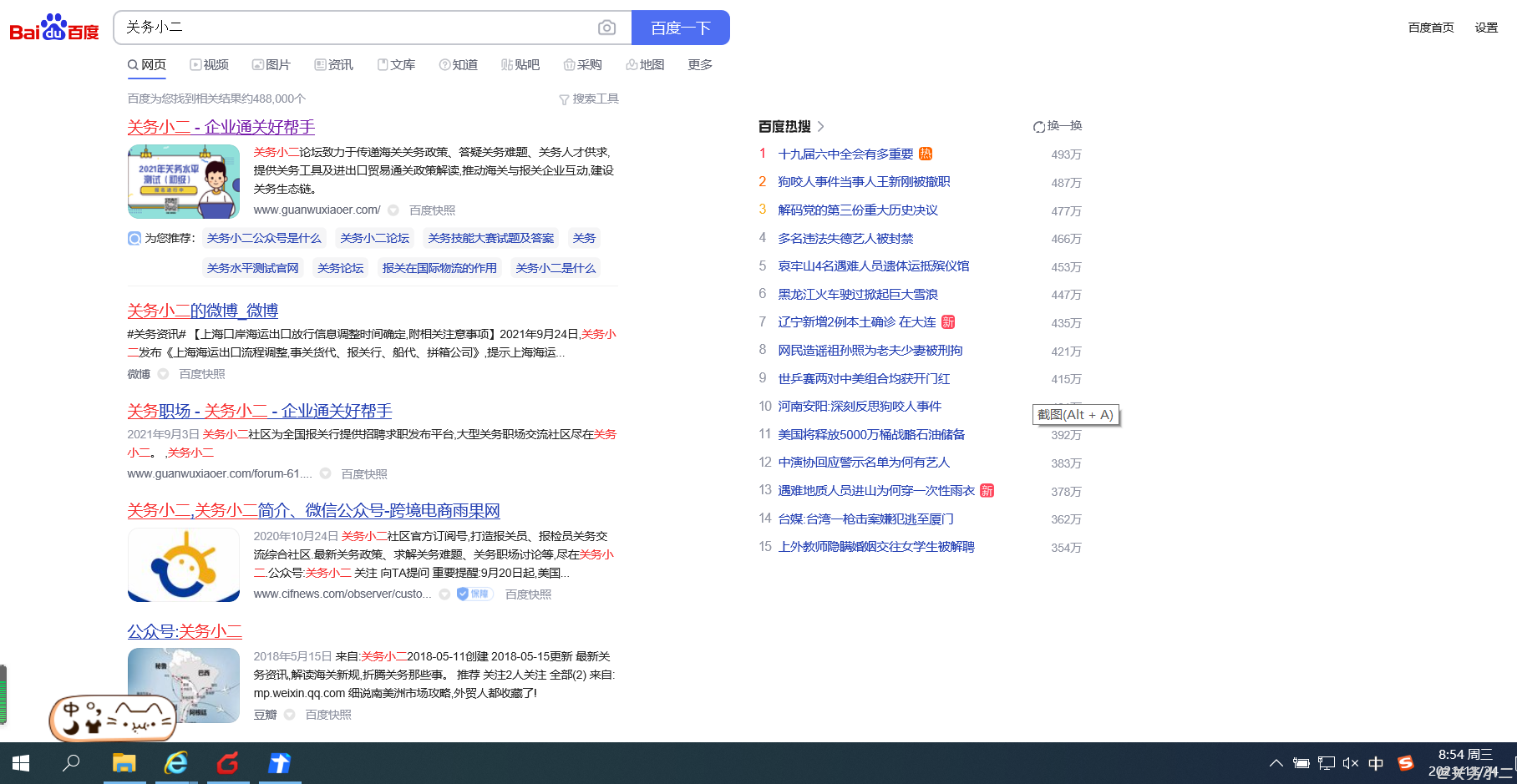
Task: Open result 关务小二的微博_微博
Action: coord(202,311)
